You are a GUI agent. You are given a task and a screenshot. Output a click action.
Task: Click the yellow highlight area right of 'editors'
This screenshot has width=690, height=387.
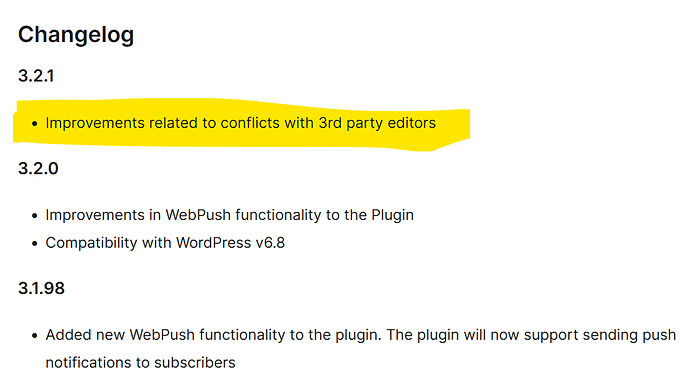coord(453,125)
